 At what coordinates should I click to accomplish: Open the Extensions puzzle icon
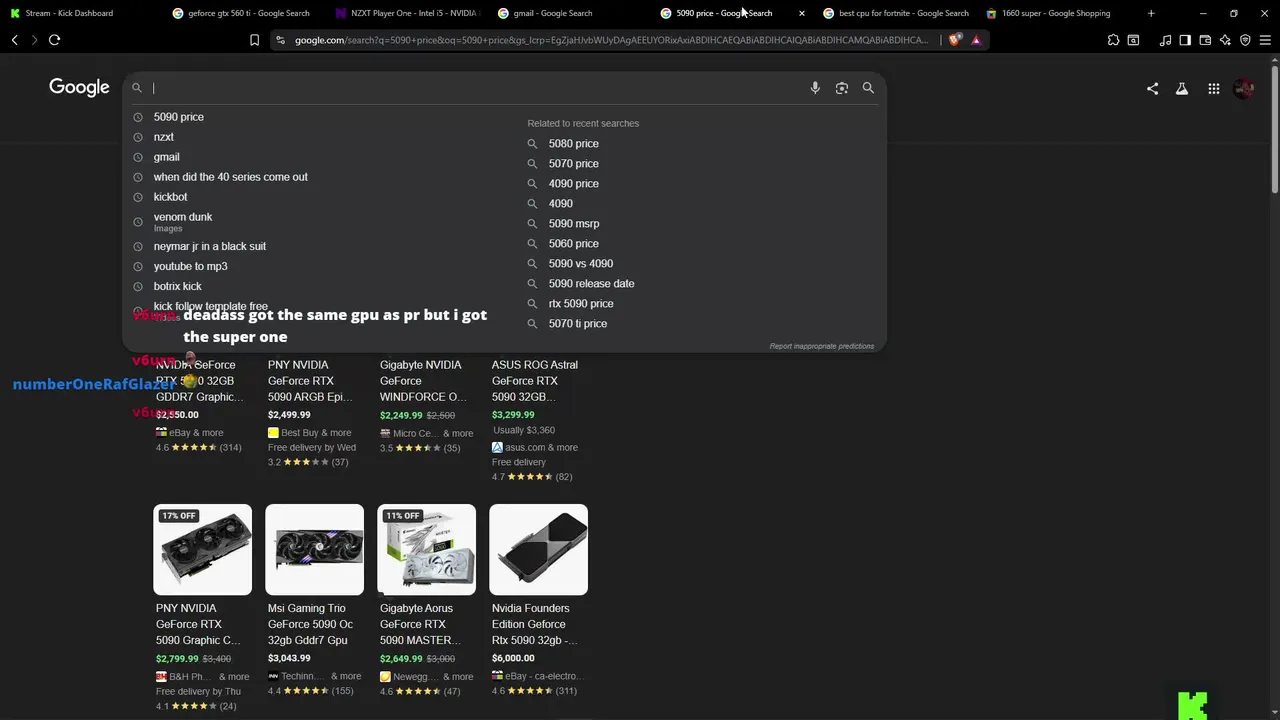[x=1113, y=40]
